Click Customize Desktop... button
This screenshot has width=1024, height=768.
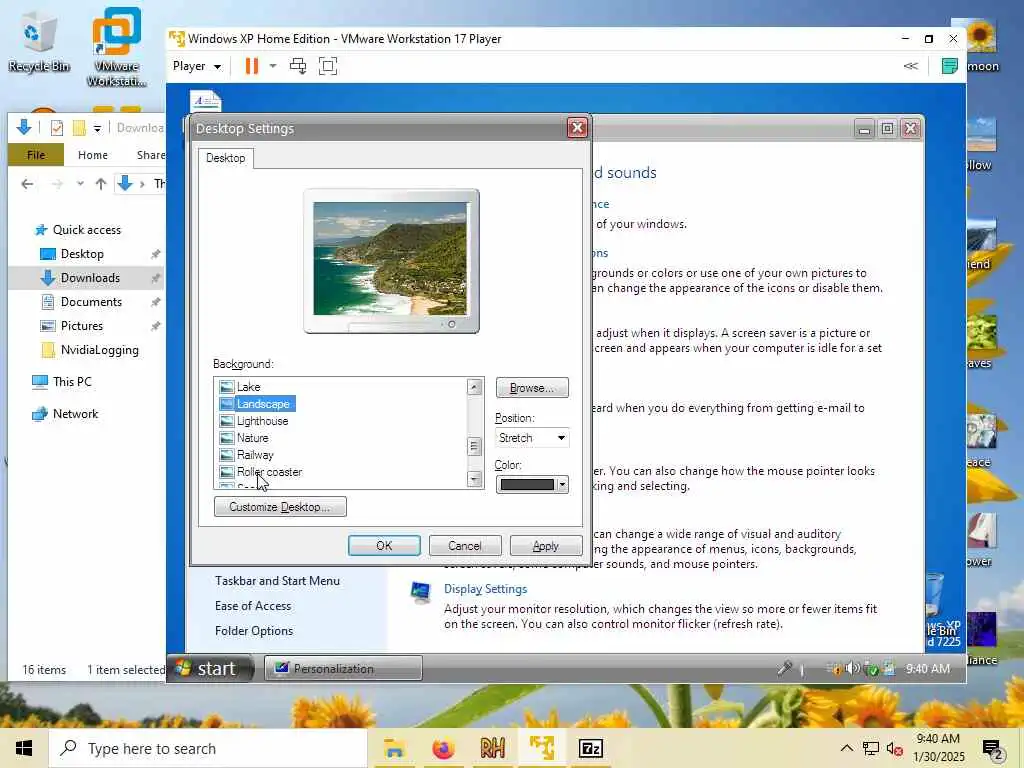coord(280,507)
